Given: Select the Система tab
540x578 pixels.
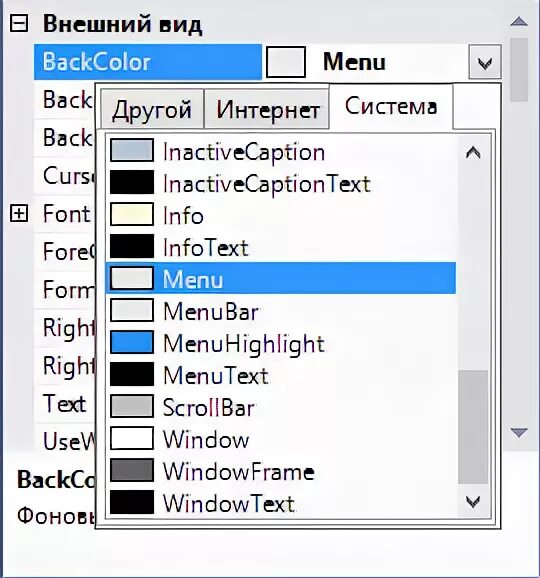Looking at the screenshot, I should click(391, 106).
